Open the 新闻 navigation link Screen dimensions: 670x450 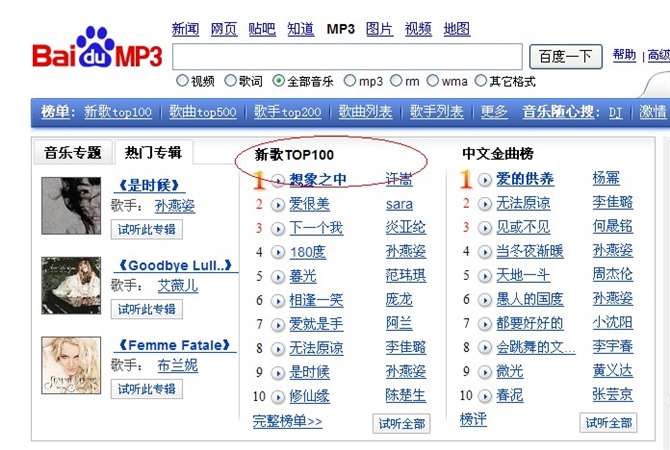point(185,29)
